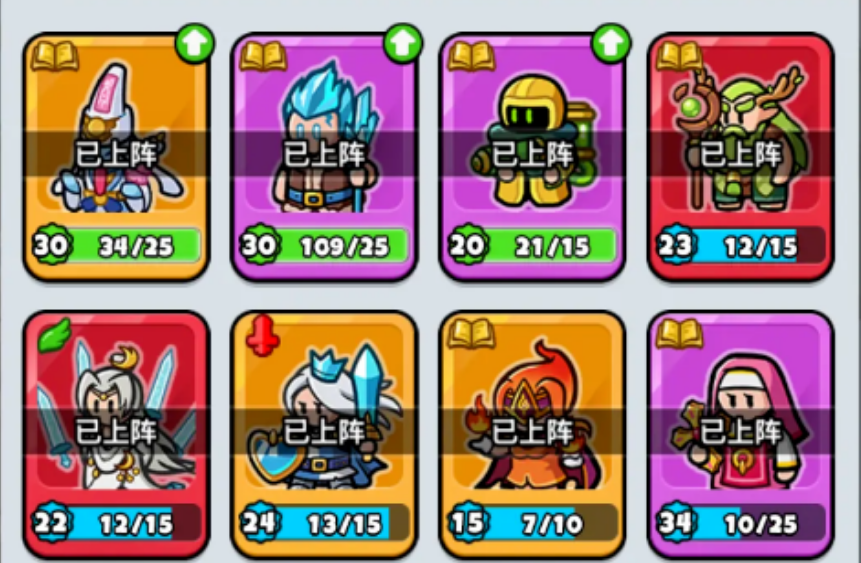Tap the green leaf icon on sword angel card
This screenshot has height=563, width=861.
pyautogui.click(x=55, y=335)
